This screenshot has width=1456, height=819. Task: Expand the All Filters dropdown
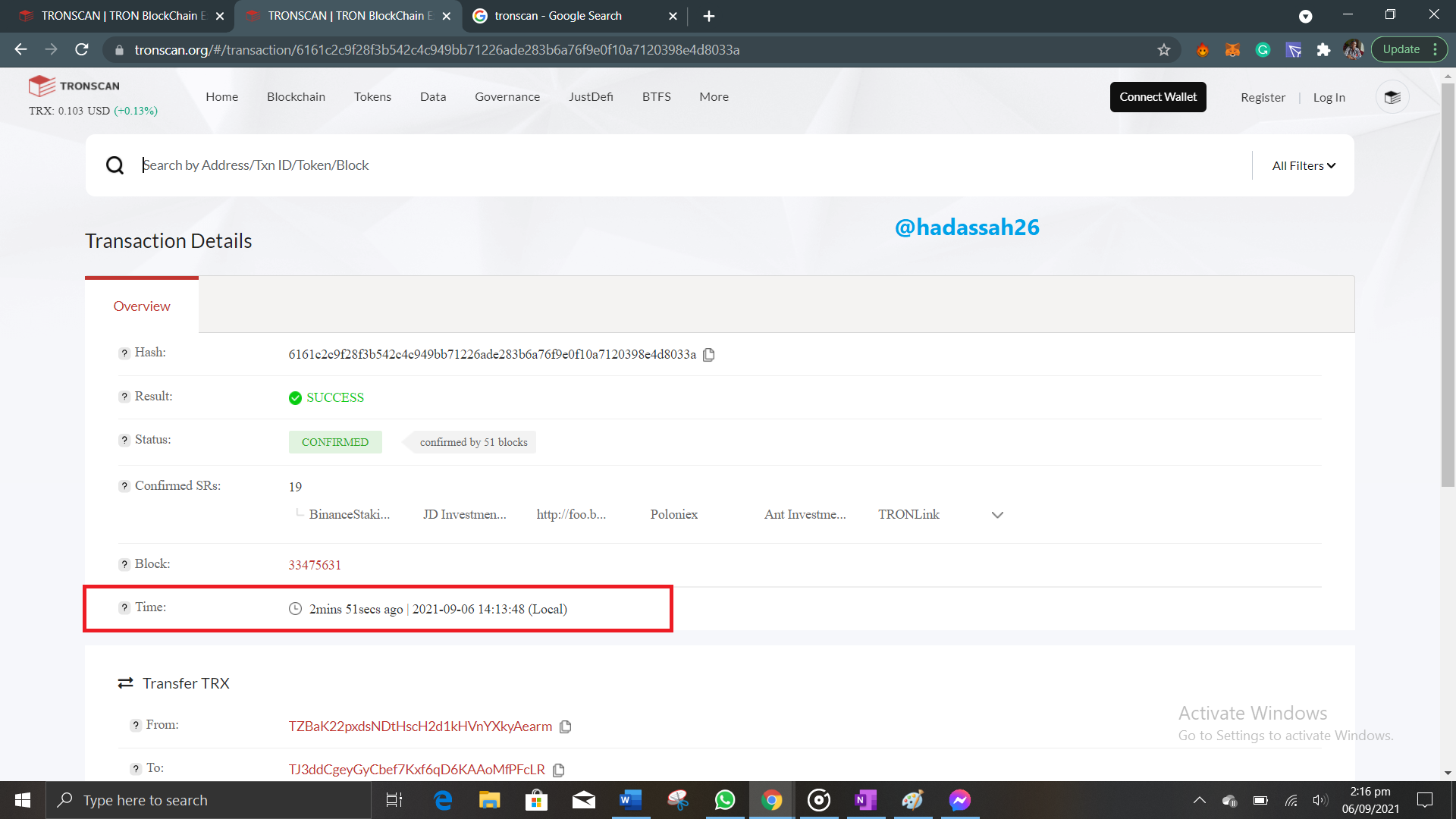tap(1304, 165)
